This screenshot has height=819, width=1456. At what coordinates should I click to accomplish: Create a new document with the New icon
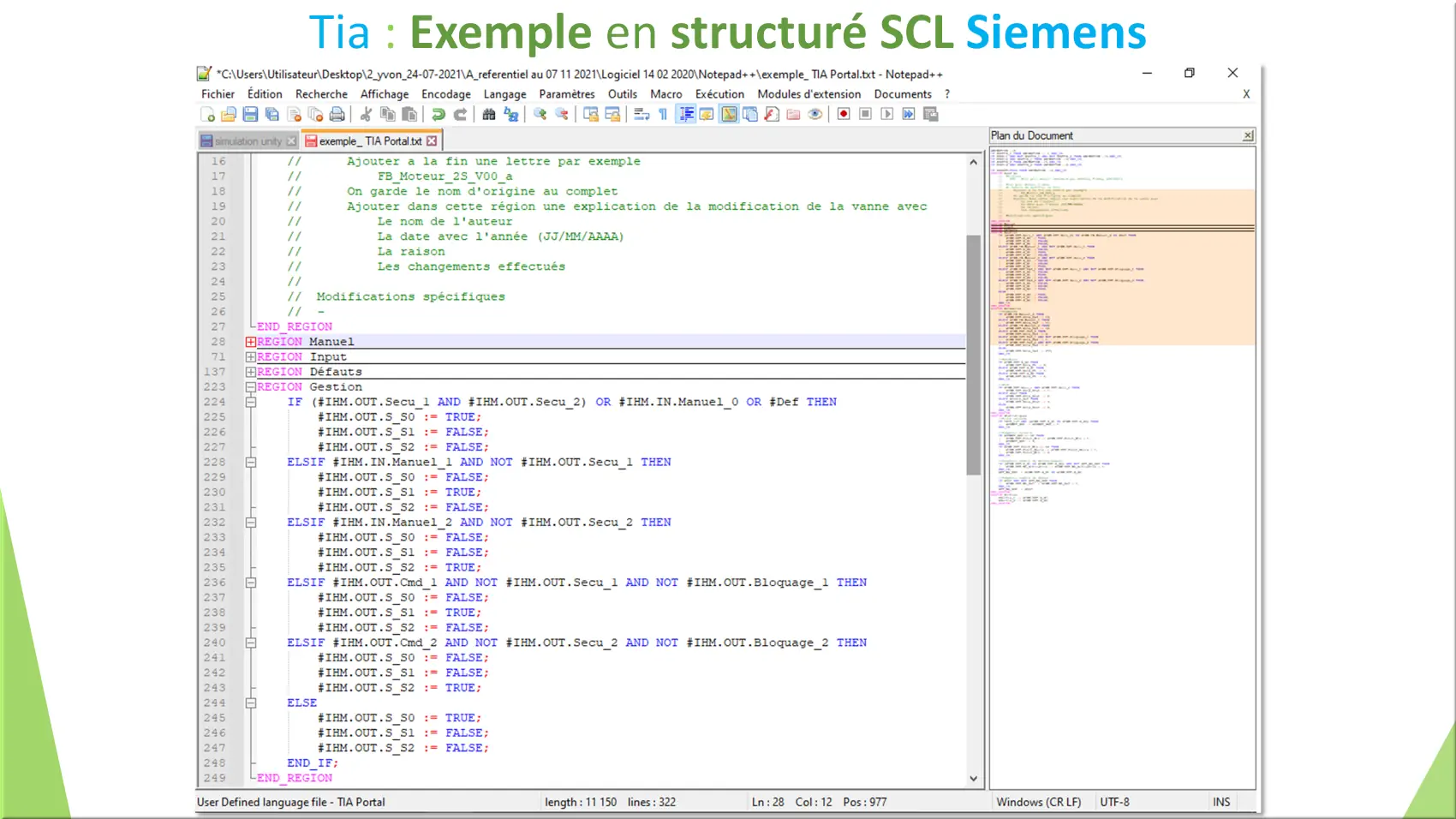(x=207, y=114)
